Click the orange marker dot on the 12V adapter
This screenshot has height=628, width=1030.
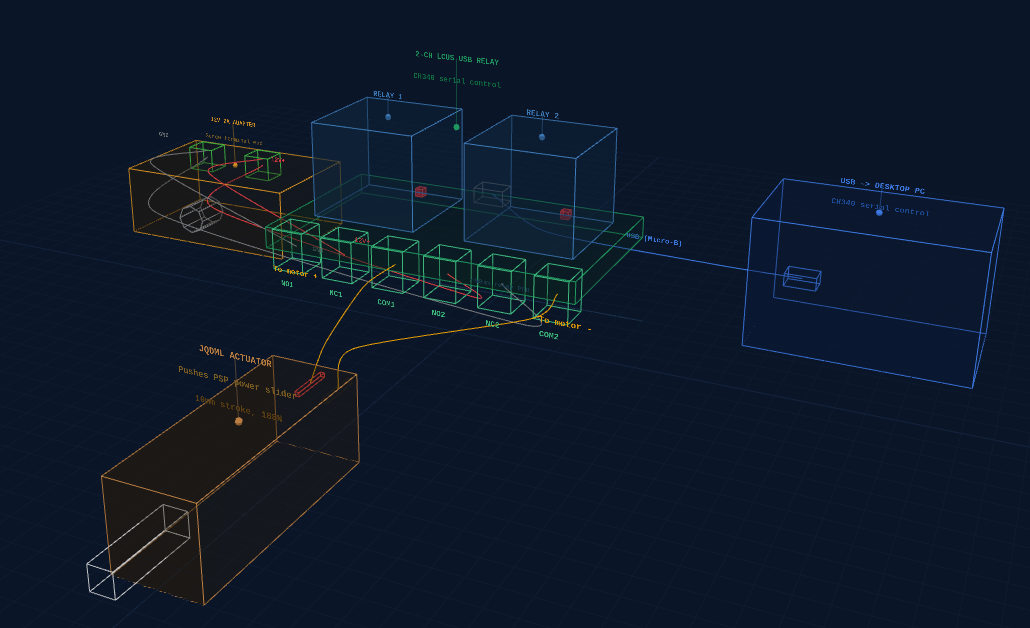(x=235, y=165)
